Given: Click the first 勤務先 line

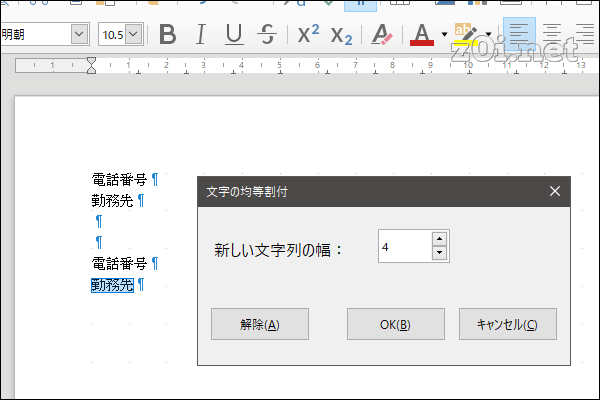Looking at the screenshot, I should pos(112,201).
